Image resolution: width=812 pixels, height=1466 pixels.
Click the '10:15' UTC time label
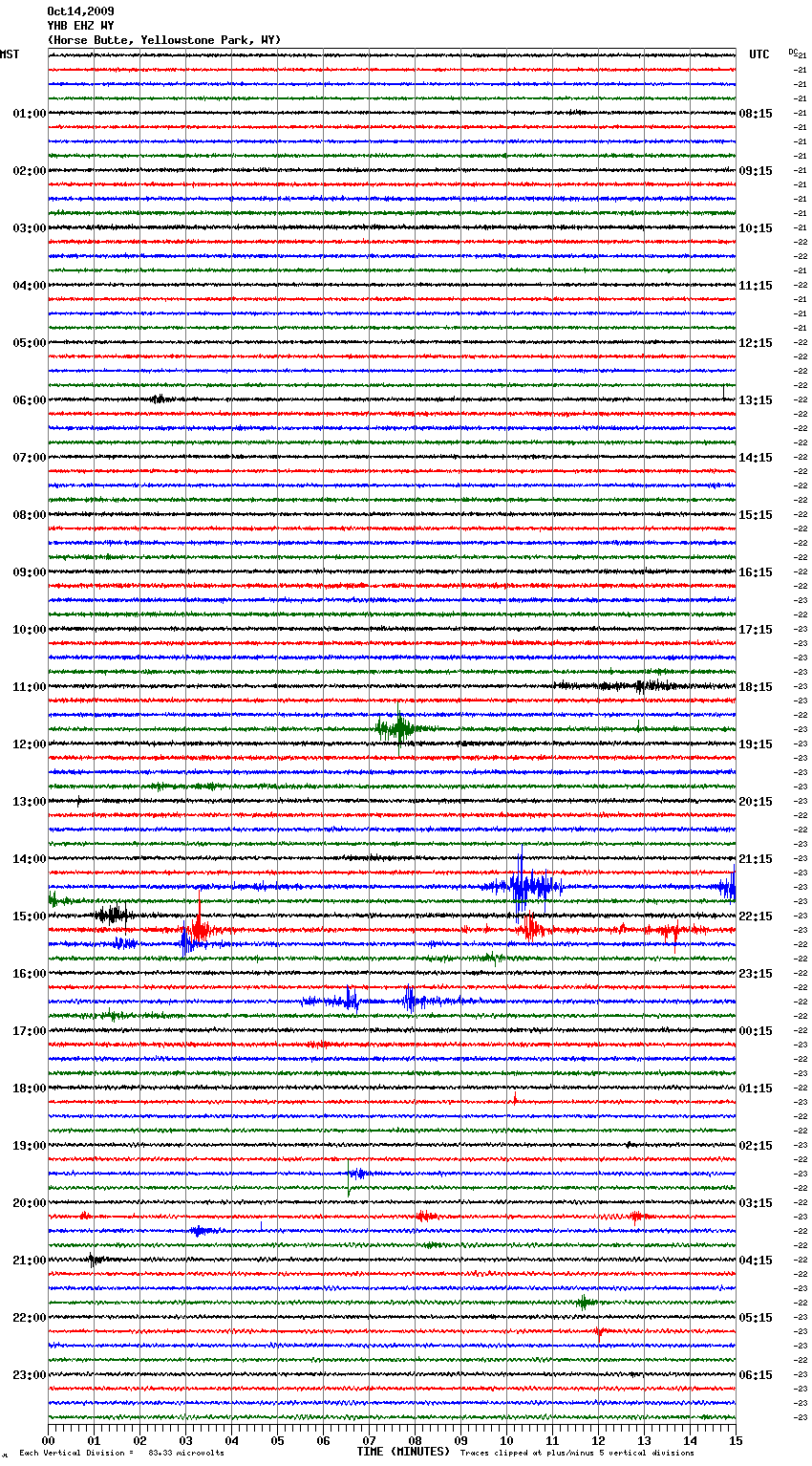click(756, 228)
